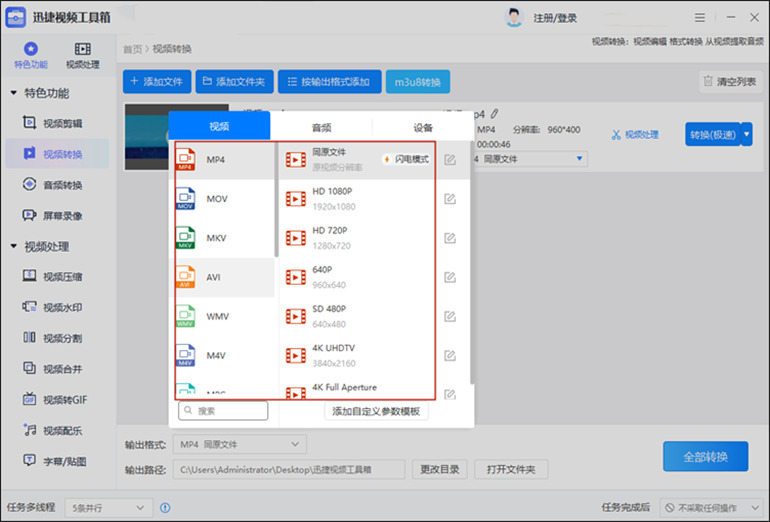Switch to the 视频 format tab
The width and height of the screenshot is (770, 522).
(x=219, y=126)
